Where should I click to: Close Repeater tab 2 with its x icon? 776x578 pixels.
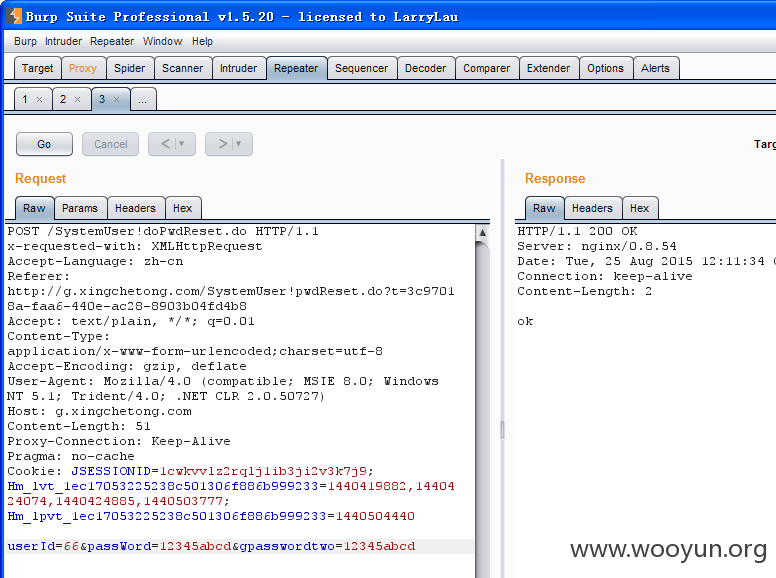click(78, 99)
